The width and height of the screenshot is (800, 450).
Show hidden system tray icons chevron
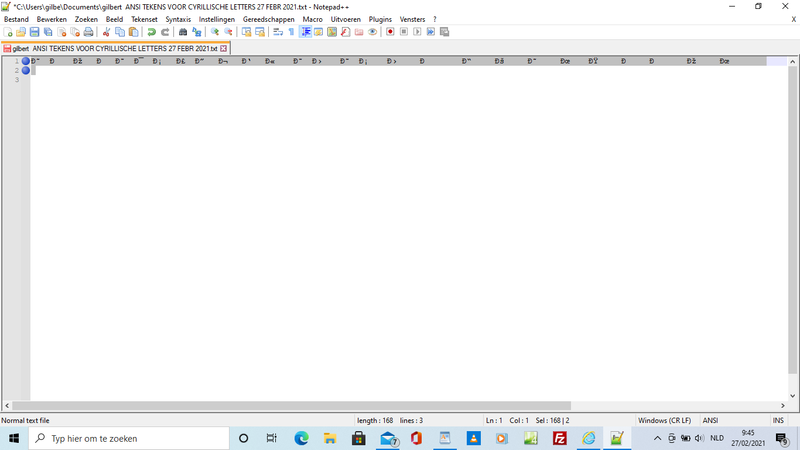657,438
